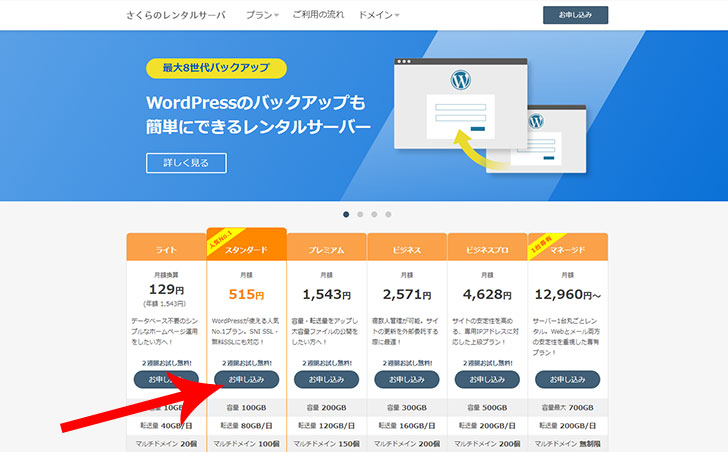
Task: Click the 12,960円~ price text
Action: coord(567,294)
